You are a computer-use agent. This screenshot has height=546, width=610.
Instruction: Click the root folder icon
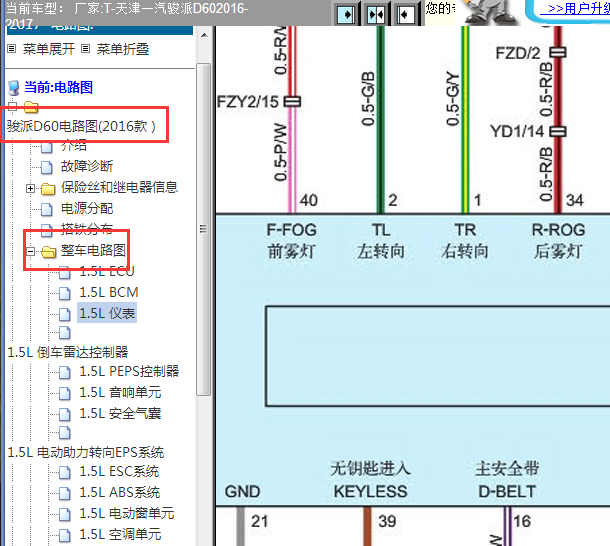tap(31, 106)
